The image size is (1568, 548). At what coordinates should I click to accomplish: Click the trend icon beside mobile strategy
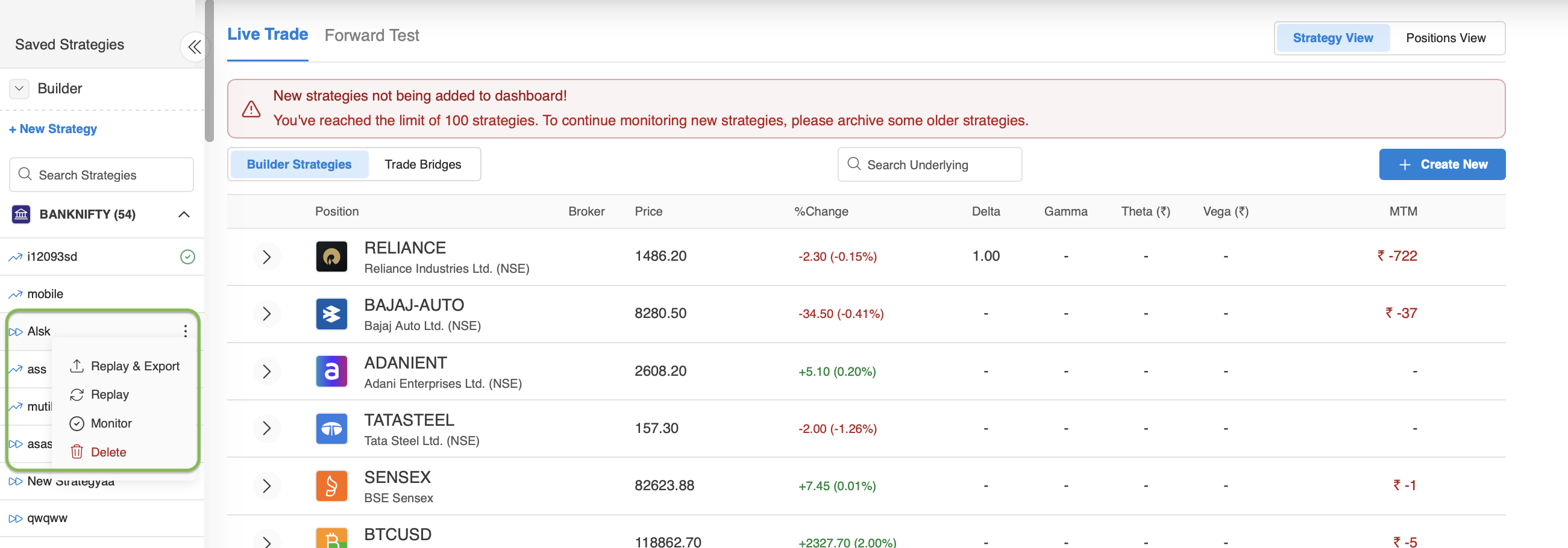pos(15,294)
